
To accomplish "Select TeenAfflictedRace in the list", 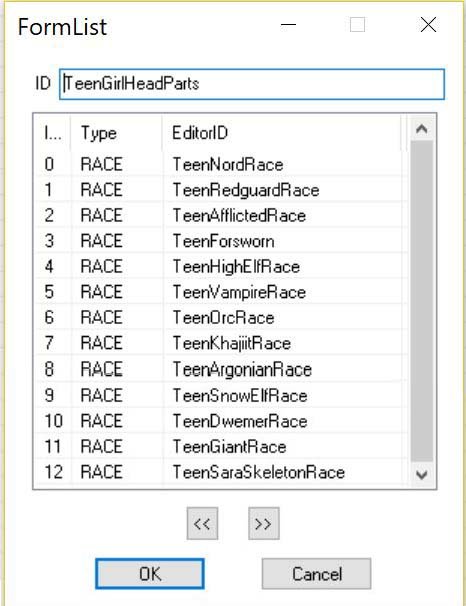I will click(222, 215).
